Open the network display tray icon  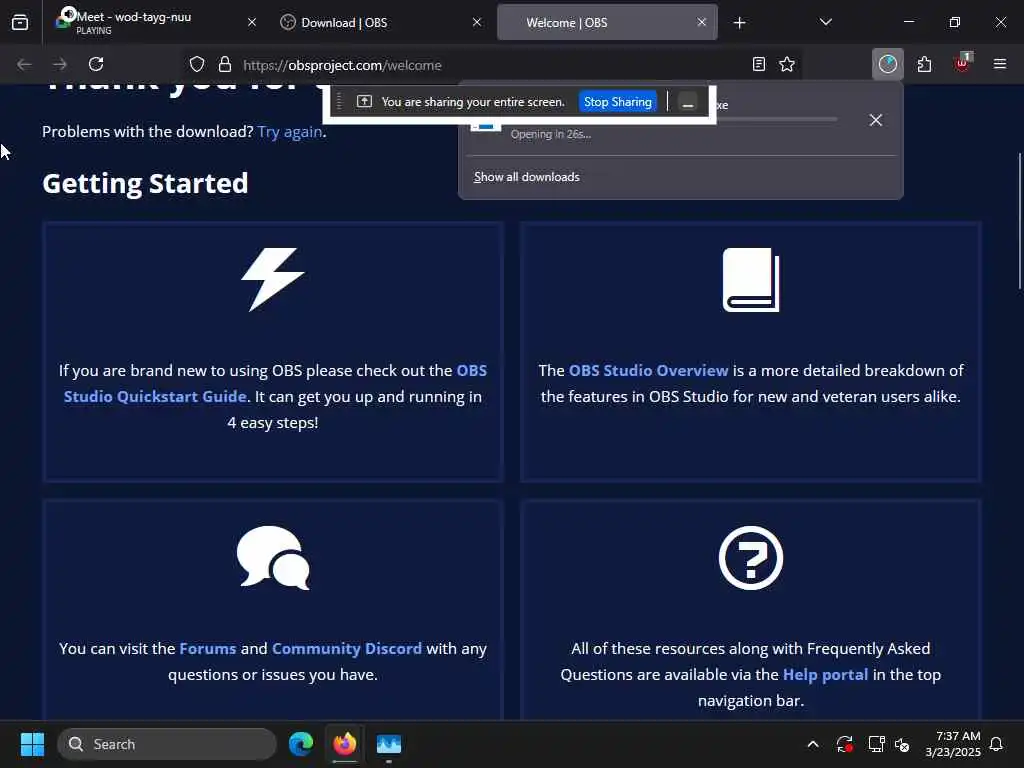876,744
